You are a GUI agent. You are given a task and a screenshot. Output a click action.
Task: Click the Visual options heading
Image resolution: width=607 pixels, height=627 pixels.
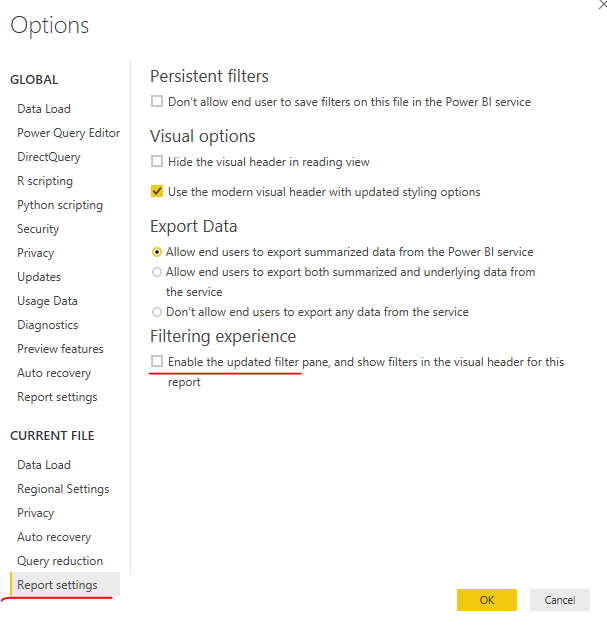(x=202, y=136)
